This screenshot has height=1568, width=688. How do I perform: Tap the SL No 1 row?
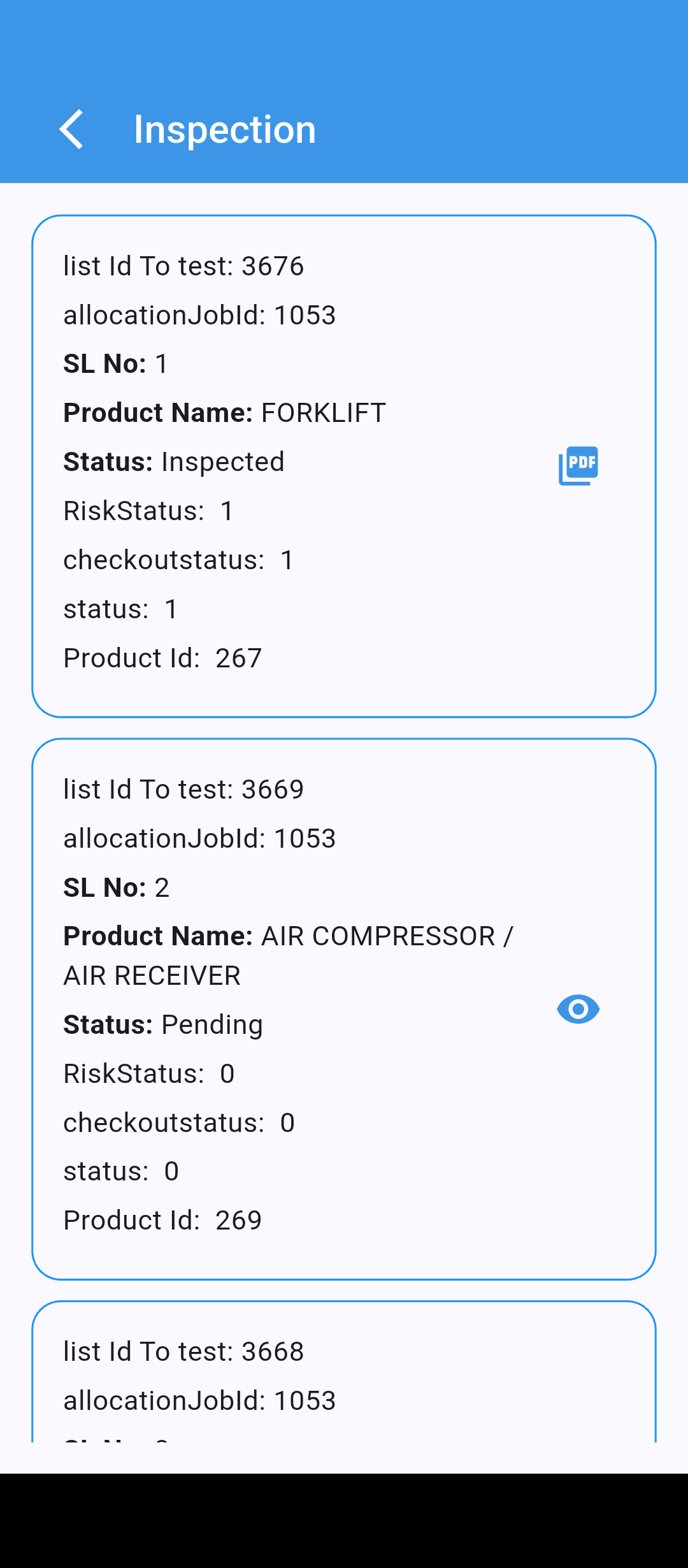pos(116,364)
